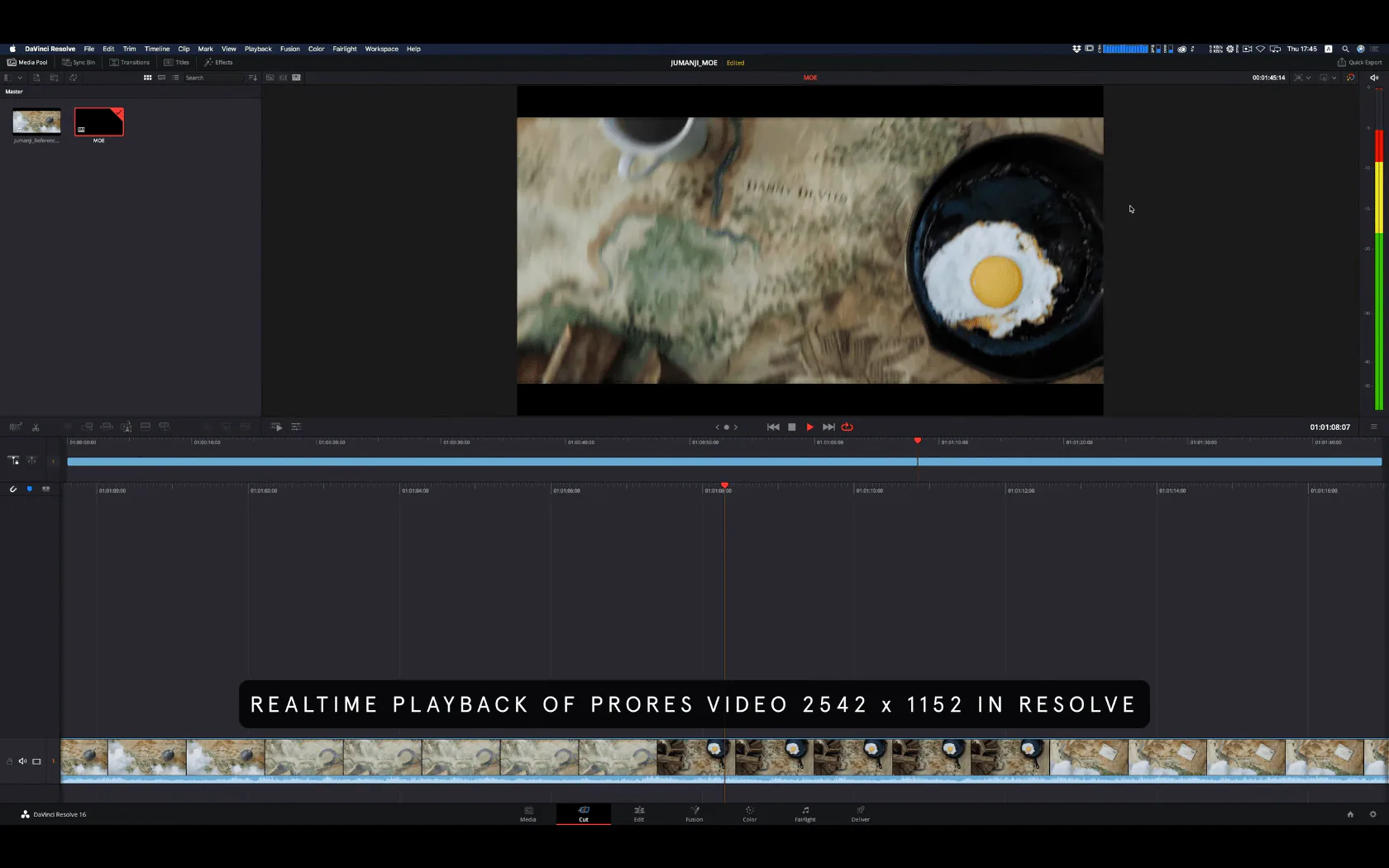Open project settings gear at bottom right

click(1373, 814)
